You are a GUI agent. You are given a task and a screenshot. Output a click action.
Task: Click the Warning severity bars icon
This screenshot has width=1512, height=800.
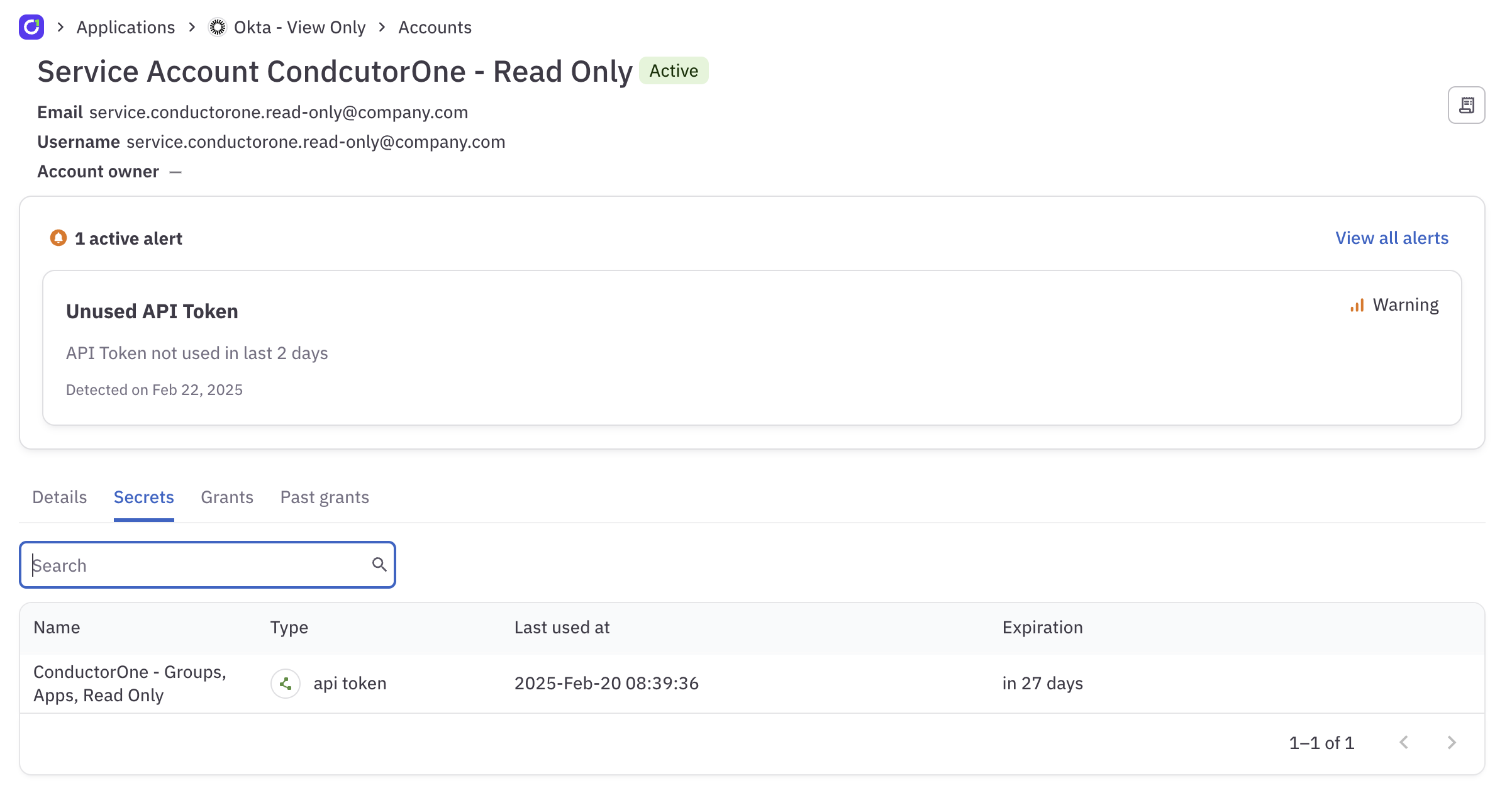tap(1357, 304)
